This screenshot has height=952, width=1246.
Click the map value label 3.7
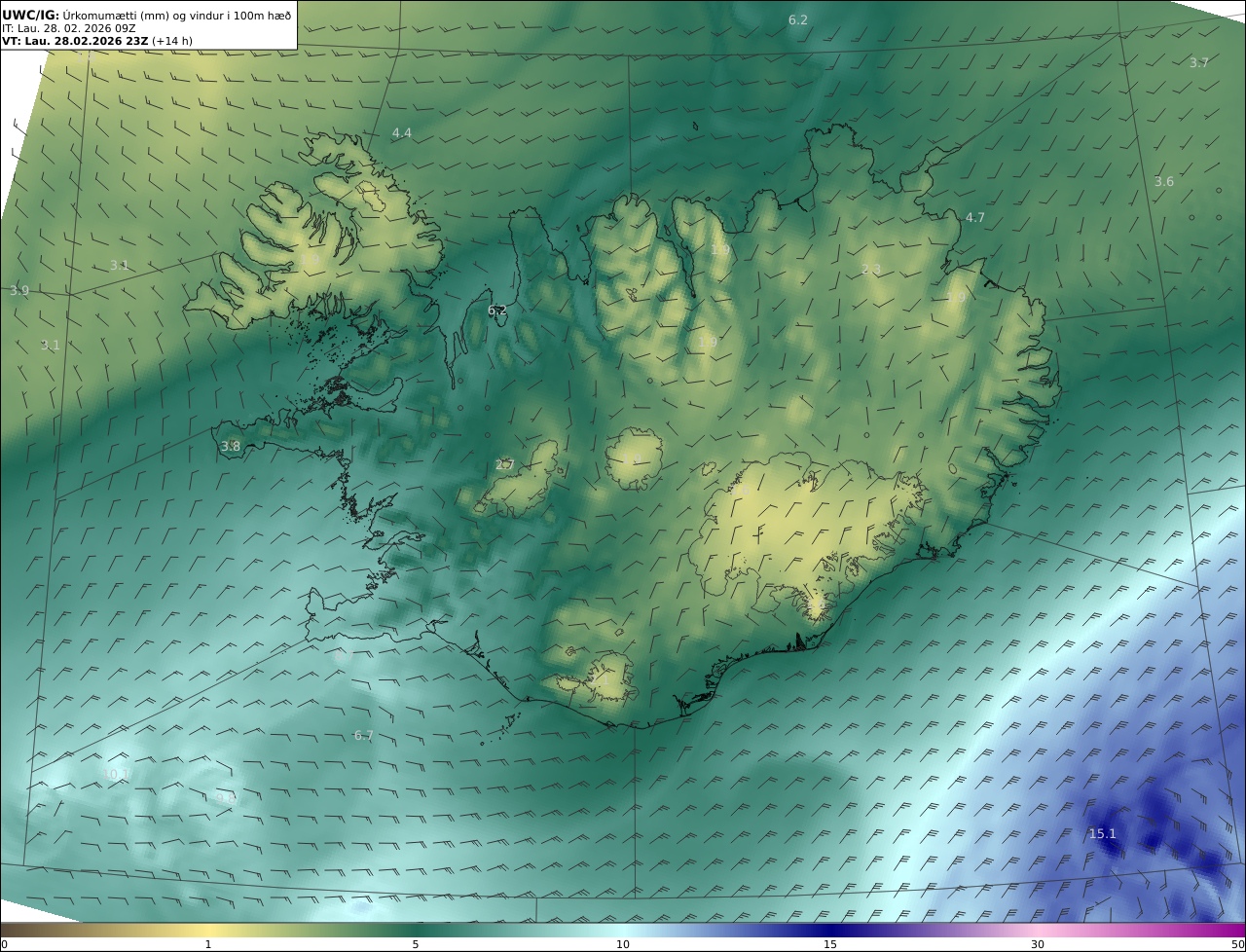[1199, 62]
